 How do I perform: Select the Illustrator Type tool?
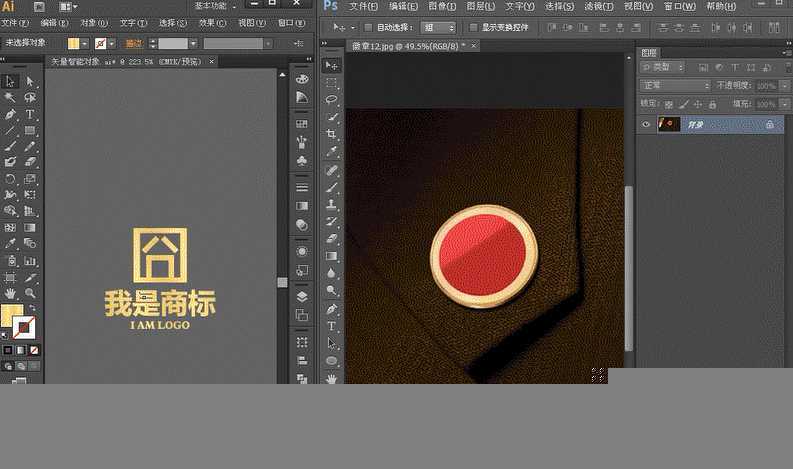tap(30, 114)
